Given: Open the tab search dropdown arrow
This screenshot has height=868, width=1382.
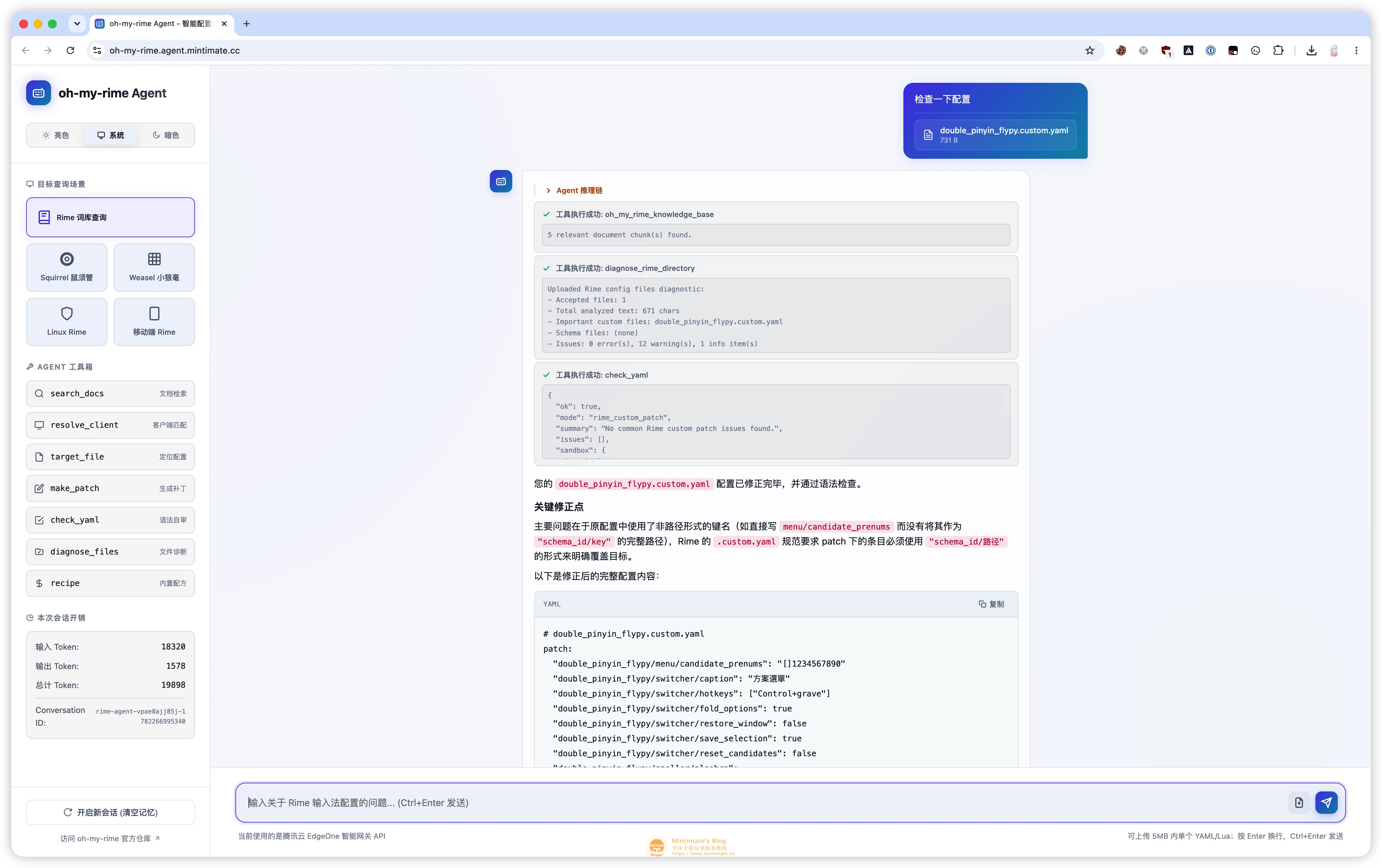Looking at the screenshot, I should point(77,24).
